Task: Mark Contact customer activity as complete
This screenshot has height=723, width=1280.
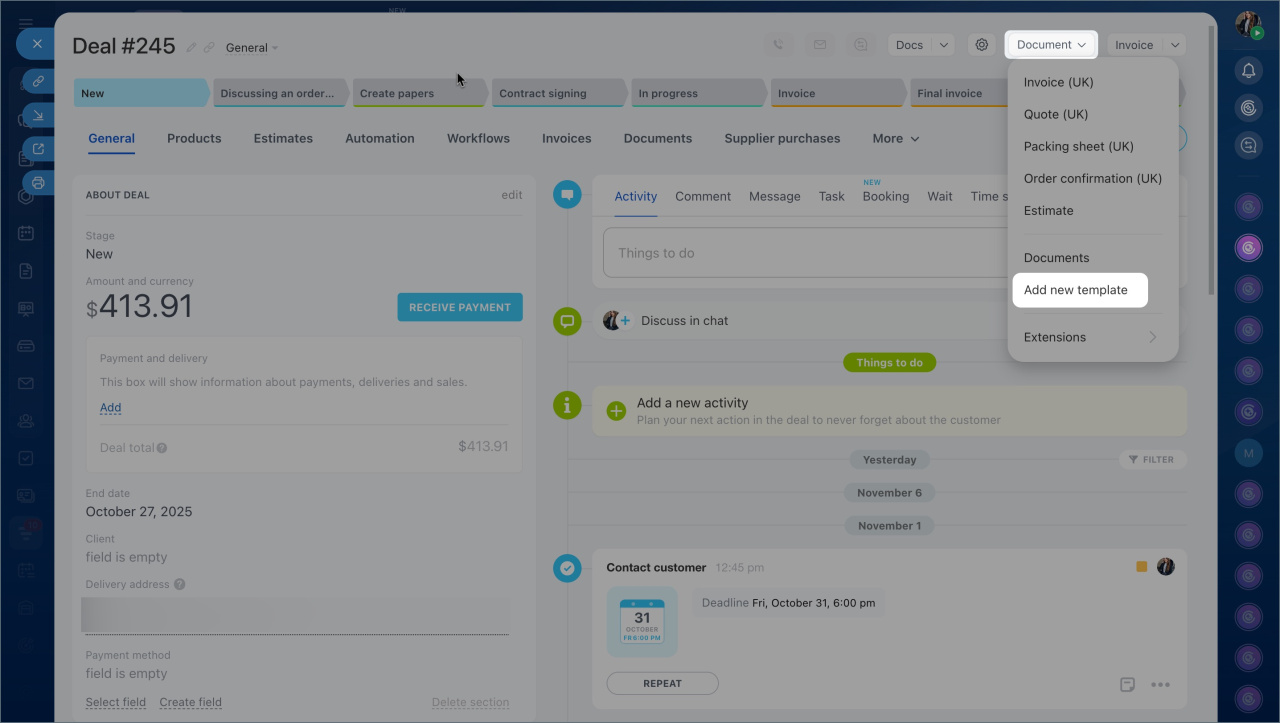Action: pyautogui.click(x=567, y=568)
